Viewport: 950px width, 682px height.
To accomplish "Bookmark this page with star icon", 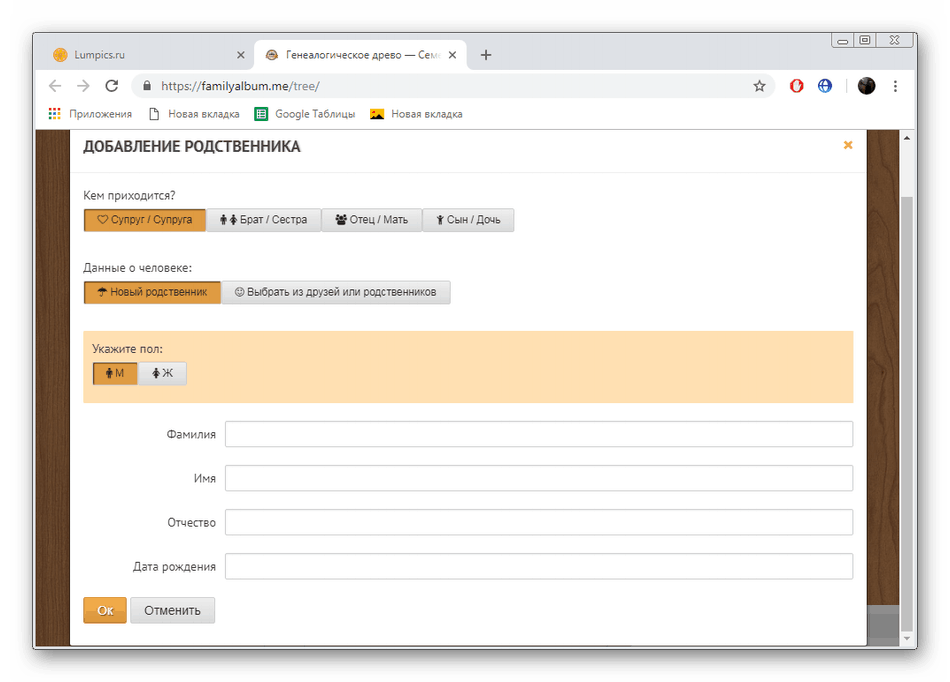I will point(759,86).
